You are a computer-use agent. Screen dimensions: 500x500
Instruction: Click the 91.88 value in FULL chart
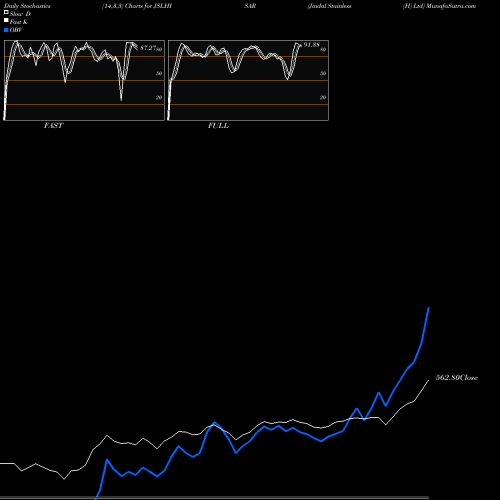pyautogui.click(x=311, y=44)
